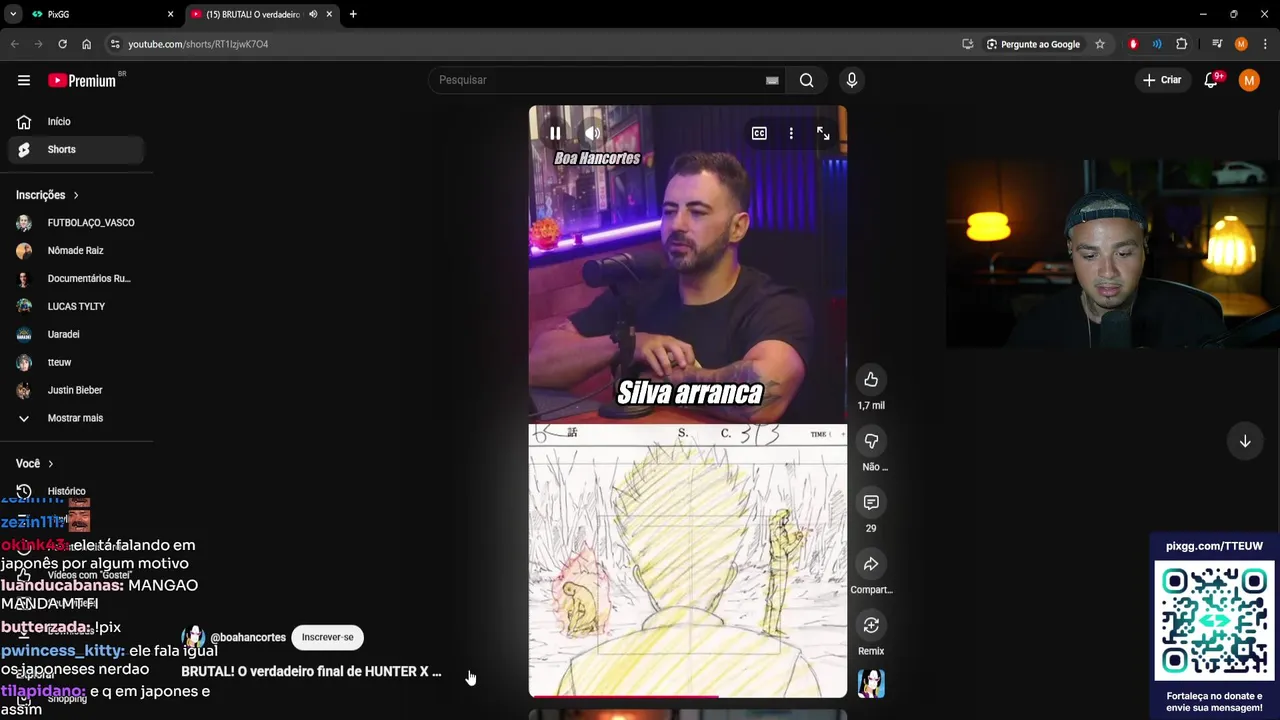This screenshot has height=720, width=1280.
Task: Open notifications bell
Action: pyautogui.click(x=1211, y=80)
